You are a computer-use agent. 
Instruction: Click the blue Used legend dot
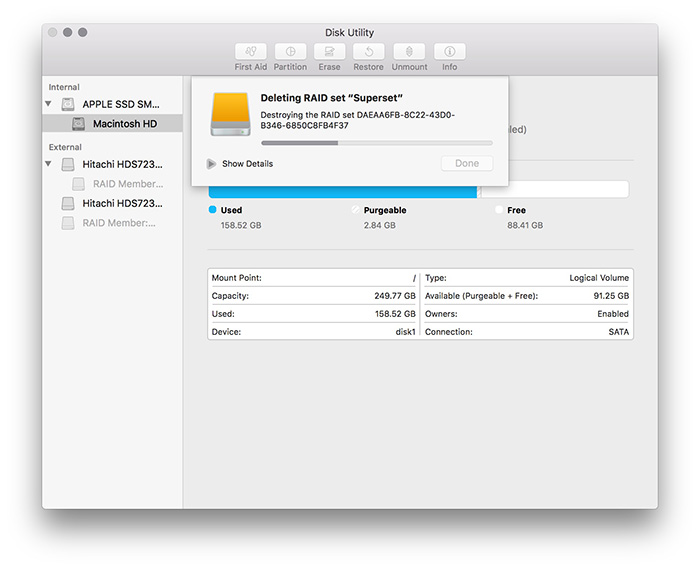pyautogui.click(x=212, y=210)
